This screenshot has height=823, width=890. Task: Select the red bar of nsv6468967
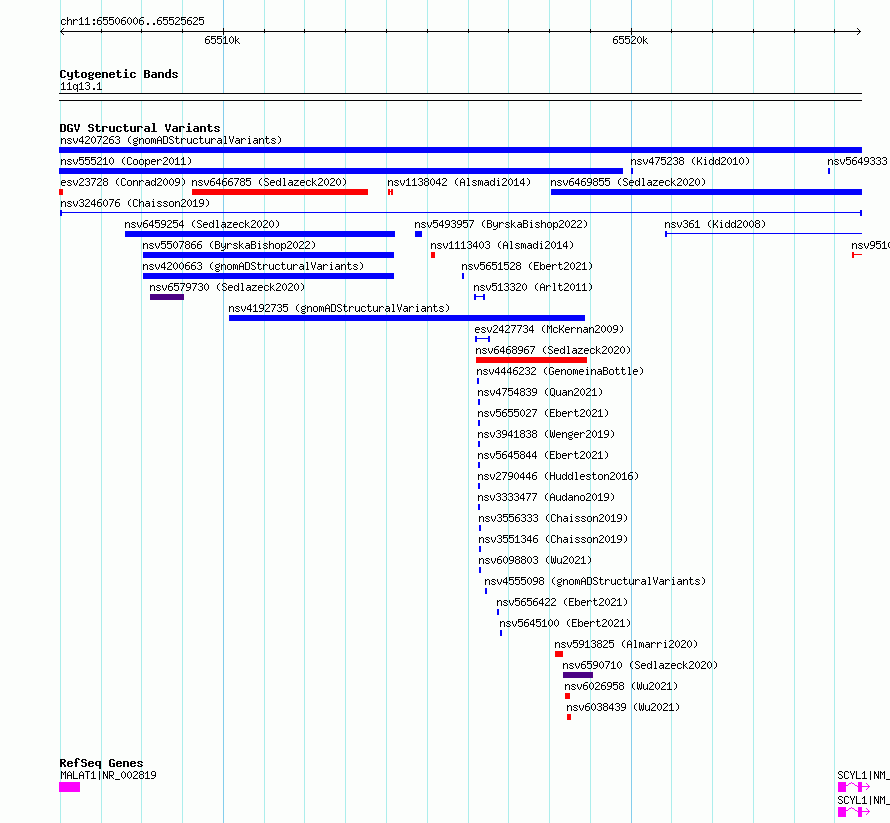point(531,360)
